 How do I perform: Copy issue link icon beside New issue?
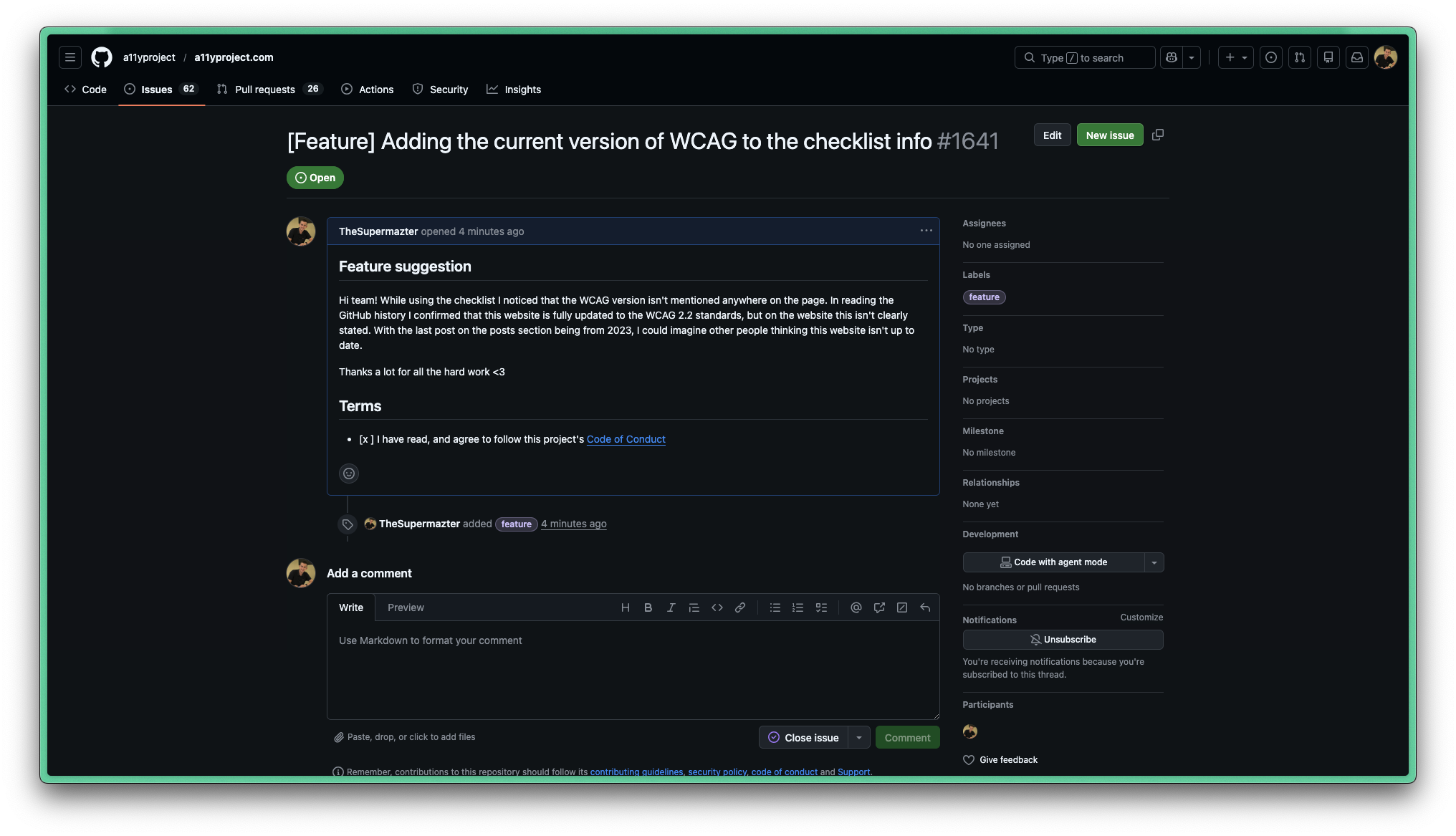coord(1158,135)
